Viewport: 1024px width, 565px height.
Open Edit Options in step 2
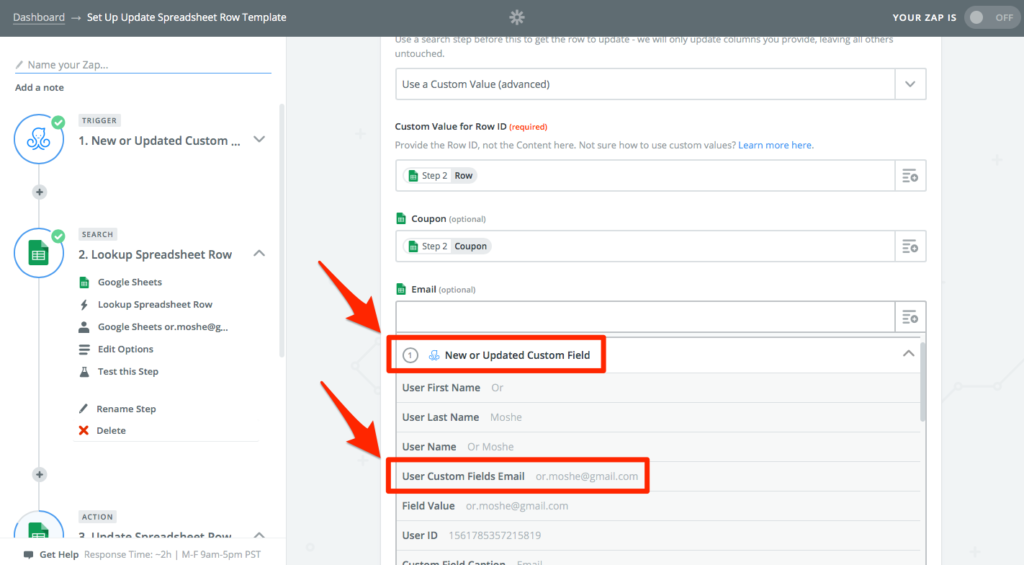click(125, 349)
